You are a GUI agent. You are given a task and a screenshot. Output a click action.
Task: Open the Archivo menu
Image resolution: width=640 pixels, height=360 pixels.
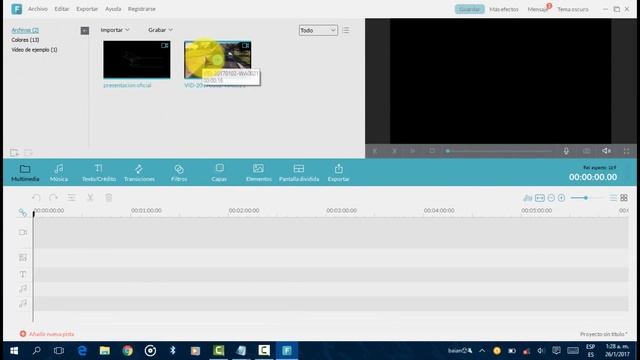[x=38, y=9]
